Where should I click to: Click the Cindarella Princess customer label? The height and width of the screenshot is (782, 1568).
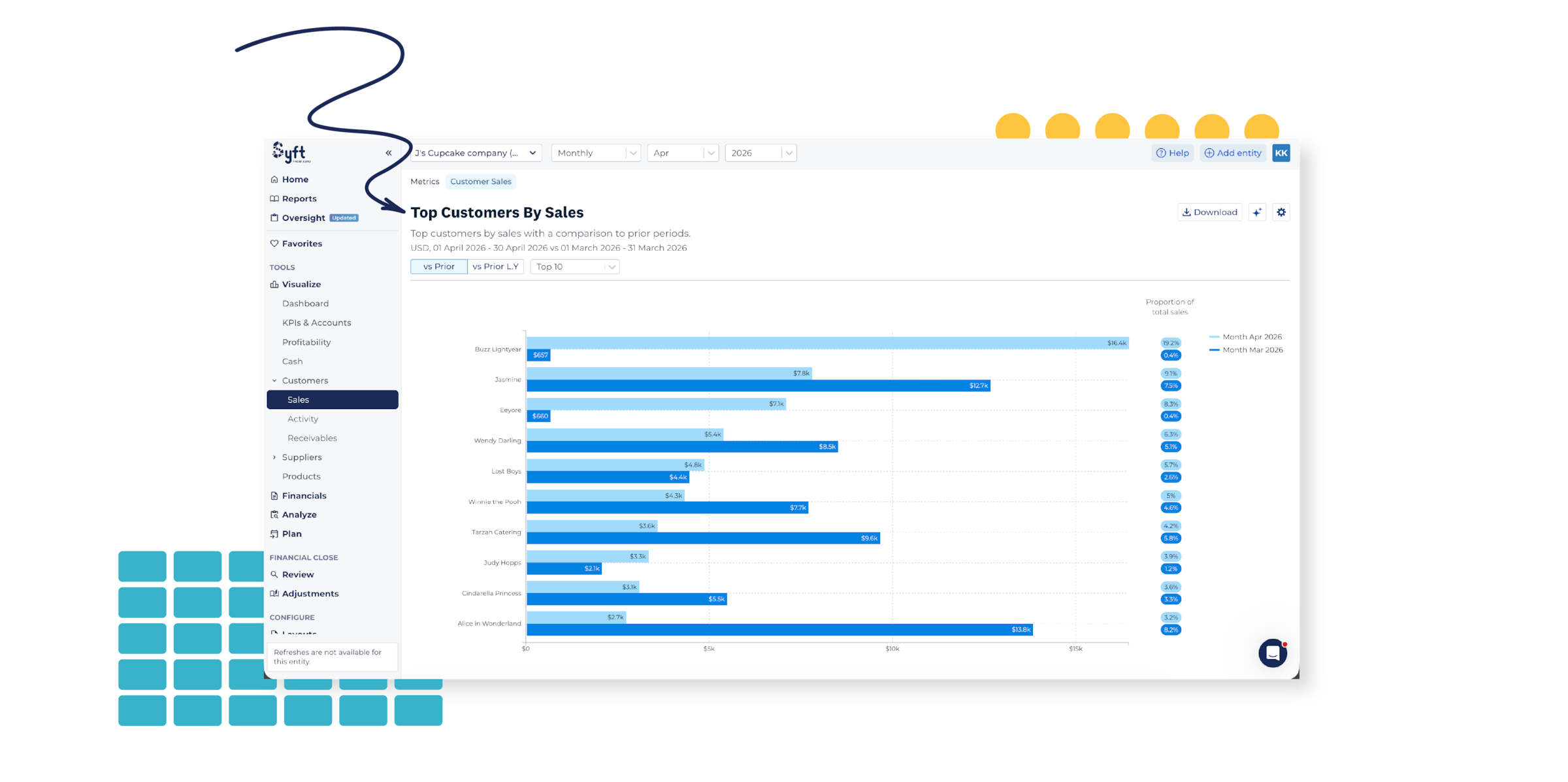[x=491, y=593]
